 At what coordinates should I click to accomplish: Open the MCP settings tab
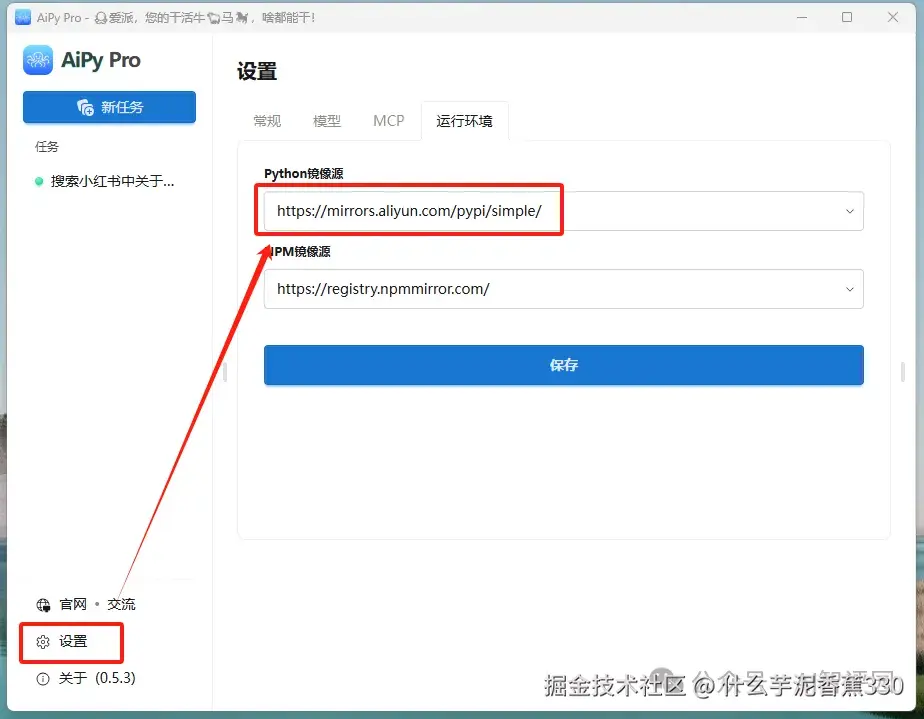[x=388, y=120]
